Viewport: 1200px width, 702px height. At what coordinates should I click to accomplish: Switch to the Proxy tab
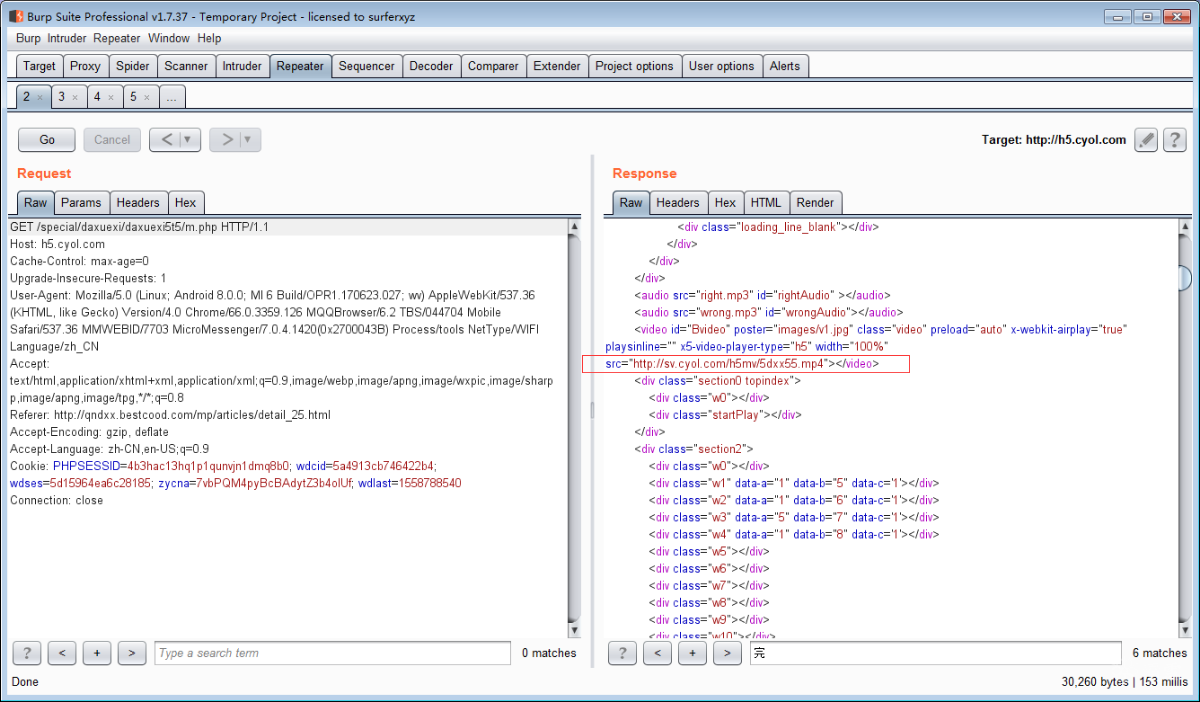tap(85, 66)
